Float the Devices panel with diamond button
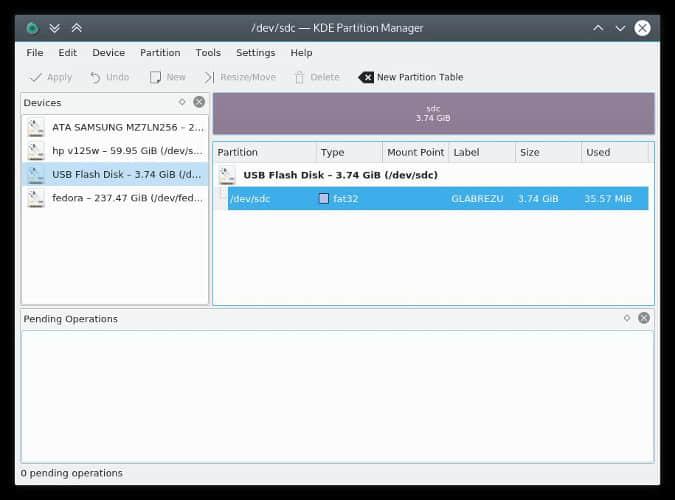Image resolution: width=675 pixels, height=500 pixels. (182, 102)
